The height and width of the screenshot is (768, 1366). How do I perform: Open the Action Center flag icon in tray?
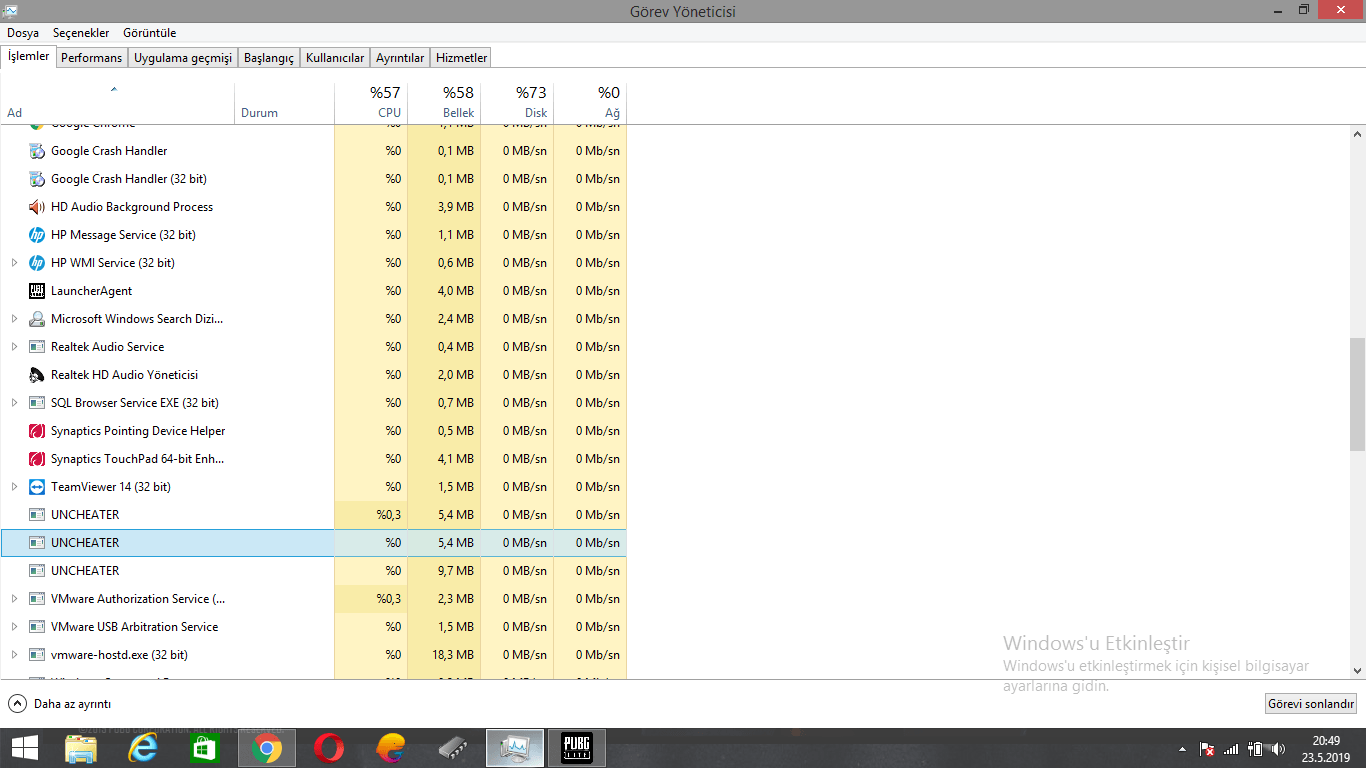[x=1207, y=749]
